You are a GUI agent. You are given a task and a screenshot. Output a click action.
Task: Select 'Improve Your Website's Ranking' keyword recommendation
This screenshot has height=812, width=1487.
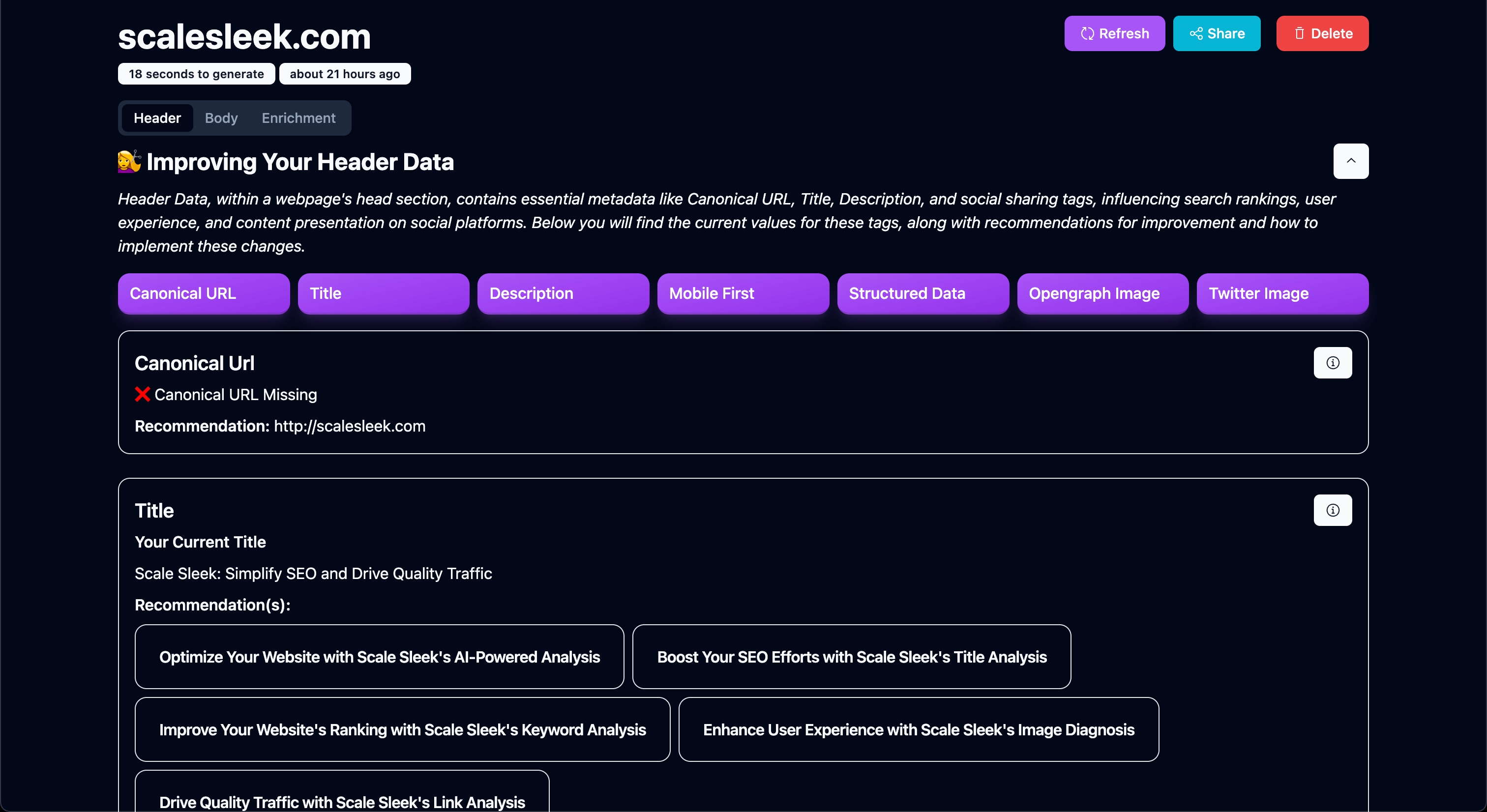402,729
